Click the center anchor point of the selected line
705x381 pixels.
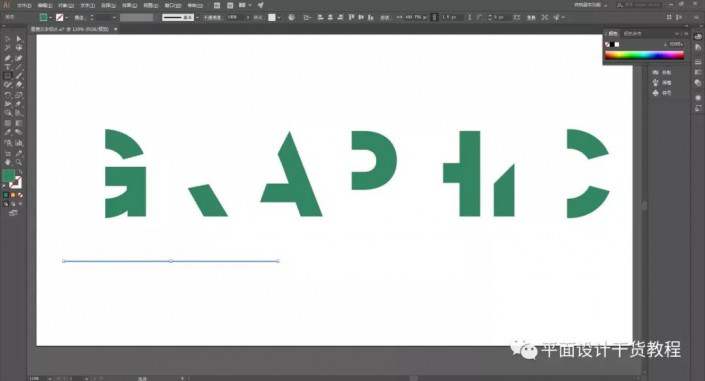pos(171,261)
